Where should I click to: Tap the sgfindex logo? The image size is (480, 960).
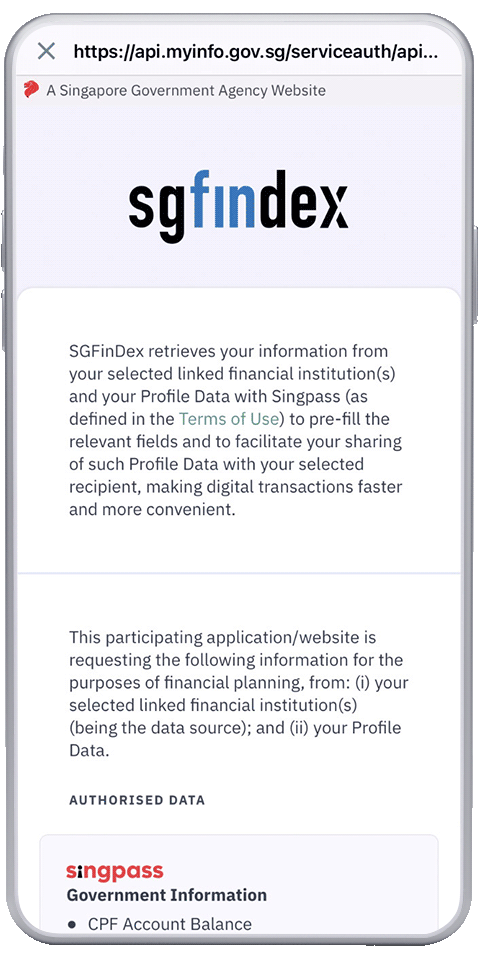click(x=238, y=205)
